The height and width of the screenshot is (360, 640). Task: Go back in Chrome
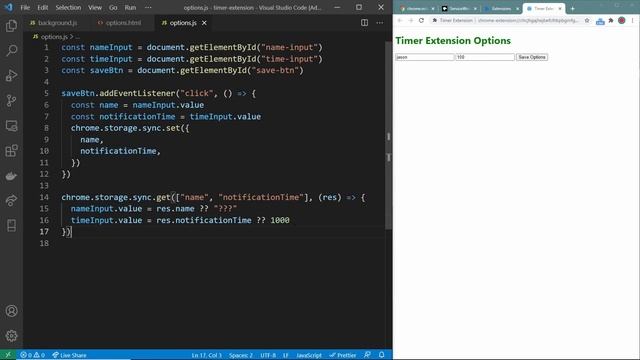coord(400,20)
